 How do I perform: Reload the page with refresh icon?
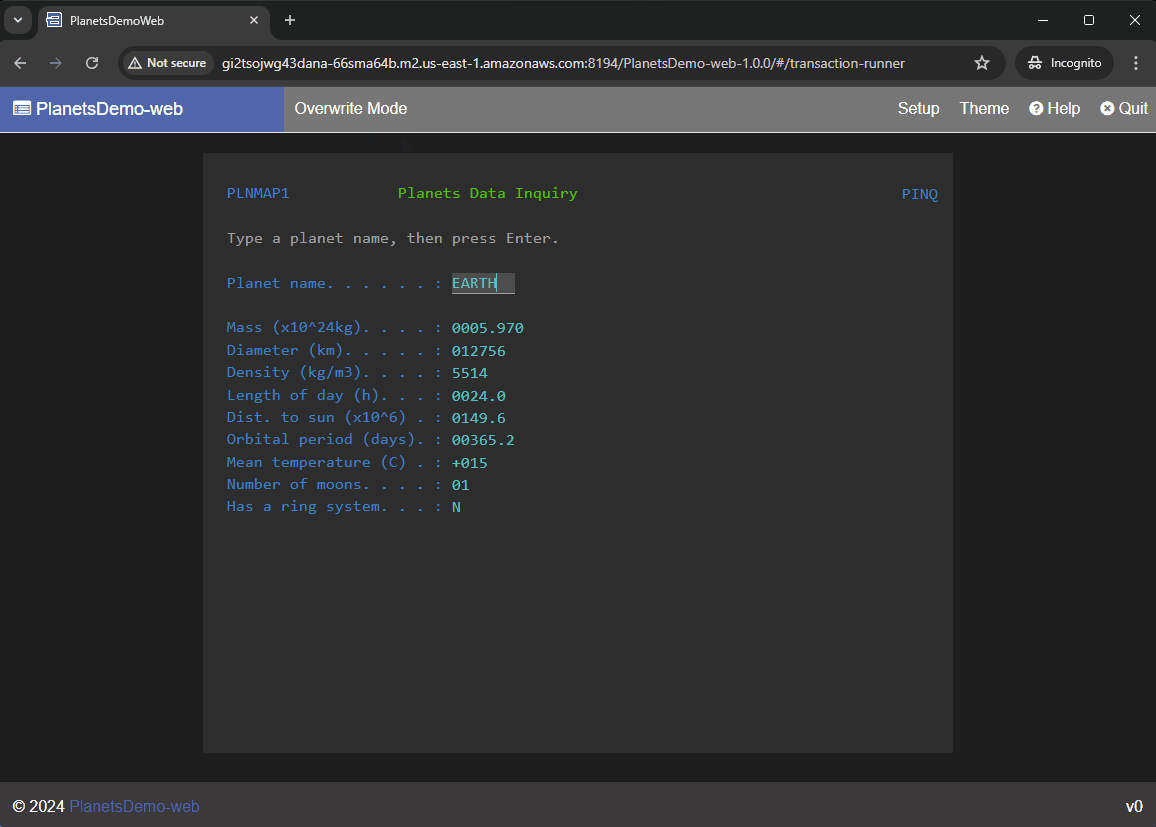[92, 63]
